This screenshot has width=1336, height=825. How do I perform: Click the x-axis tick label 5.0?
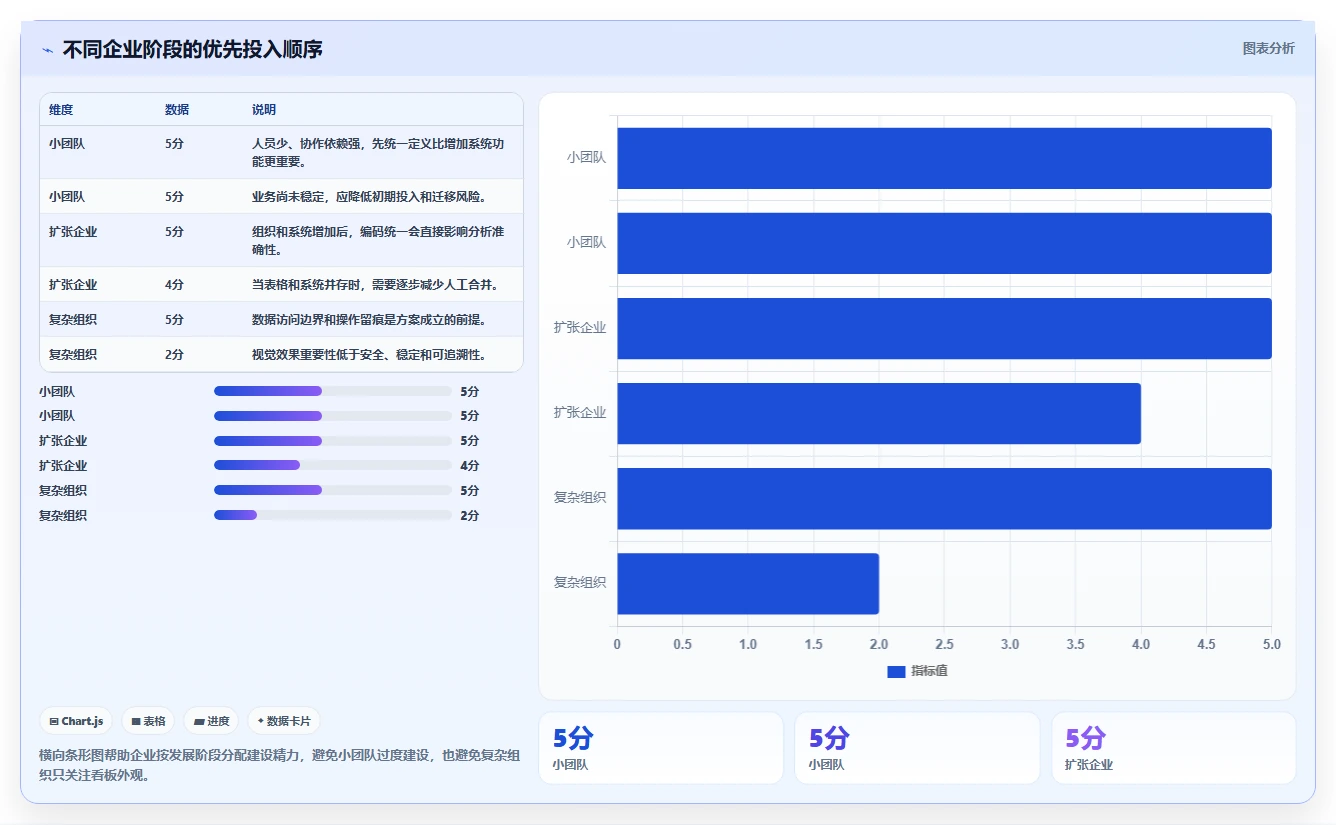click(1271, 644)
